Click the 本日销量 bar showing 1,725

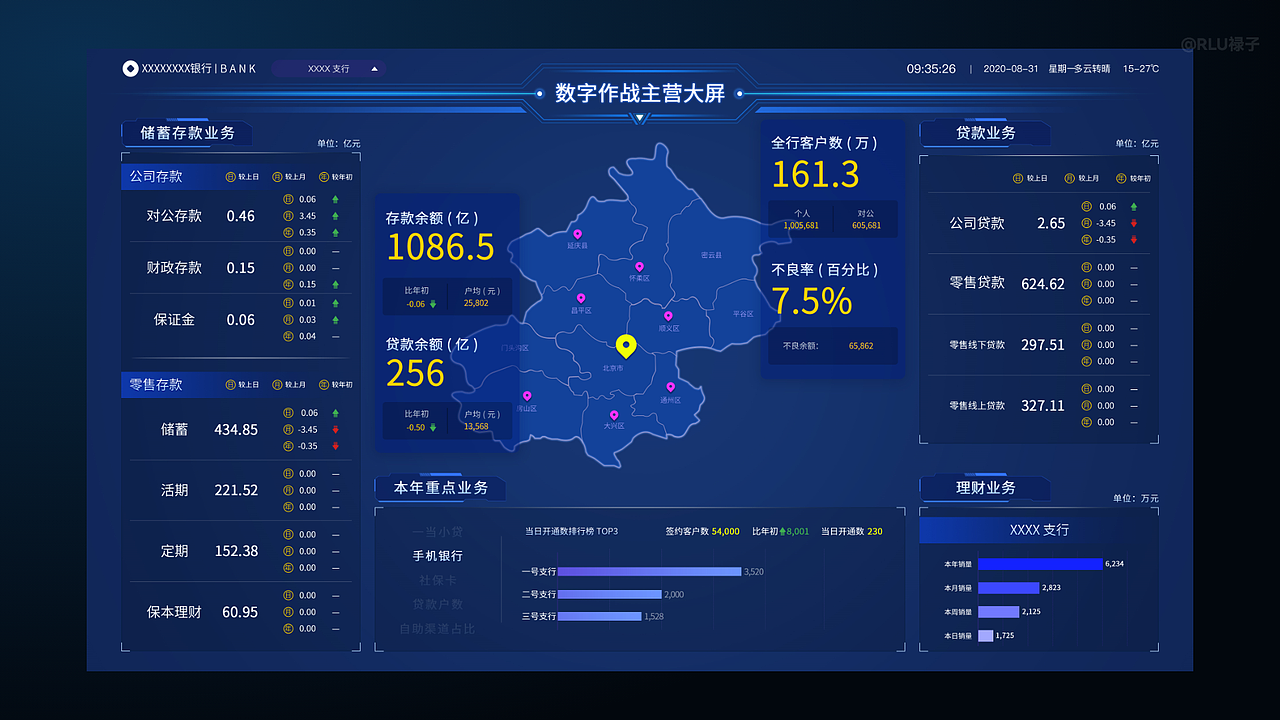[985, 636]
